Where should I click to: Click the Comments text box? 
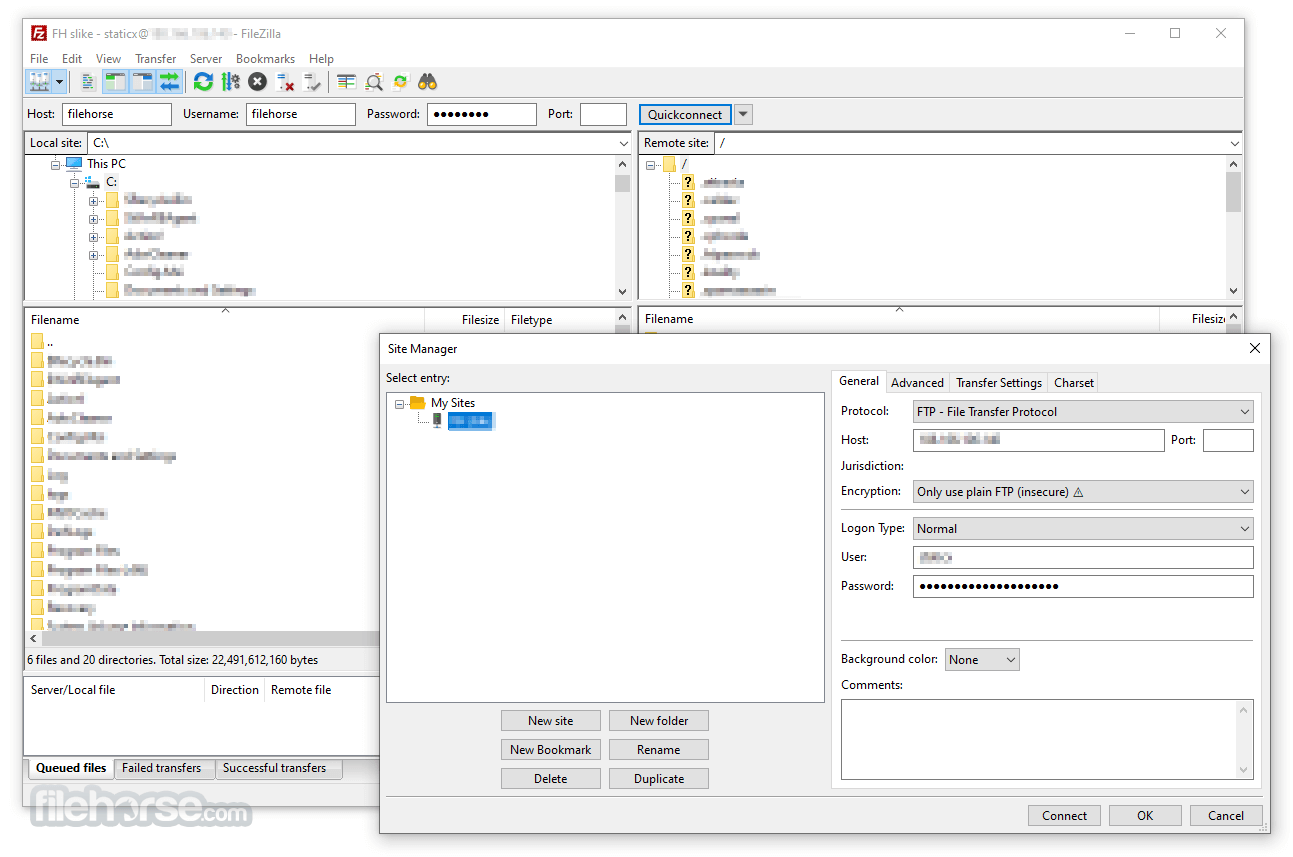1047,739
